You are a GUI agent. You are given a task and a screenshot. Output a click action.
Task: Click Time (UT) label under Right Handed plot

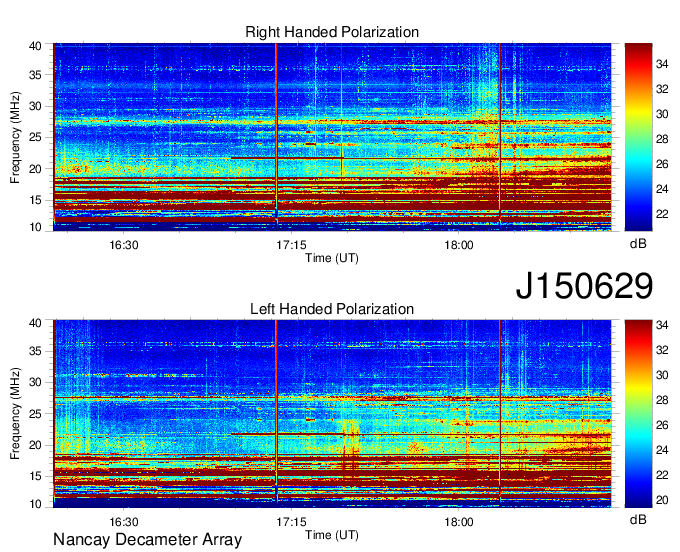point(332,258)
